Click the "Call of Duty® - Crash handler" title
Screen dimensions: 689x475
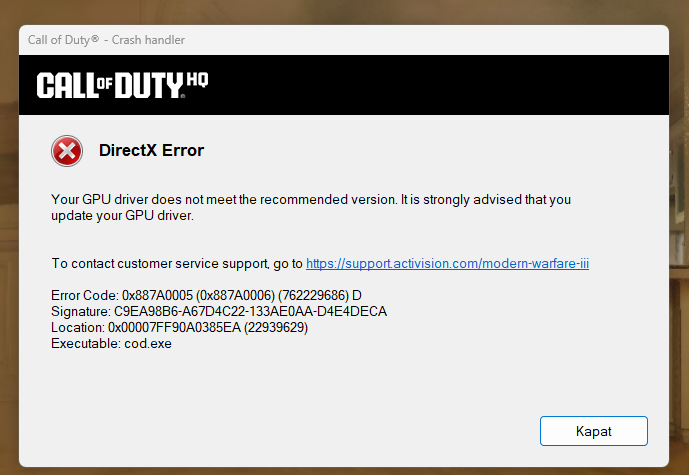[106, 40]
